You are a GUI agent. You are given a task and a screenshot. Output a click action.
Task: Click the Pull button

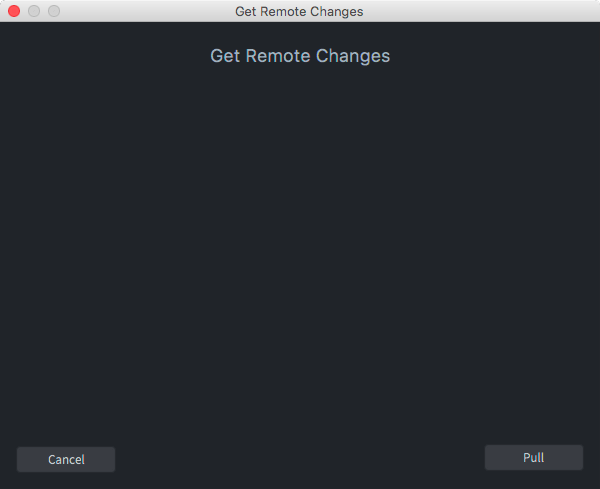point(533,457)
